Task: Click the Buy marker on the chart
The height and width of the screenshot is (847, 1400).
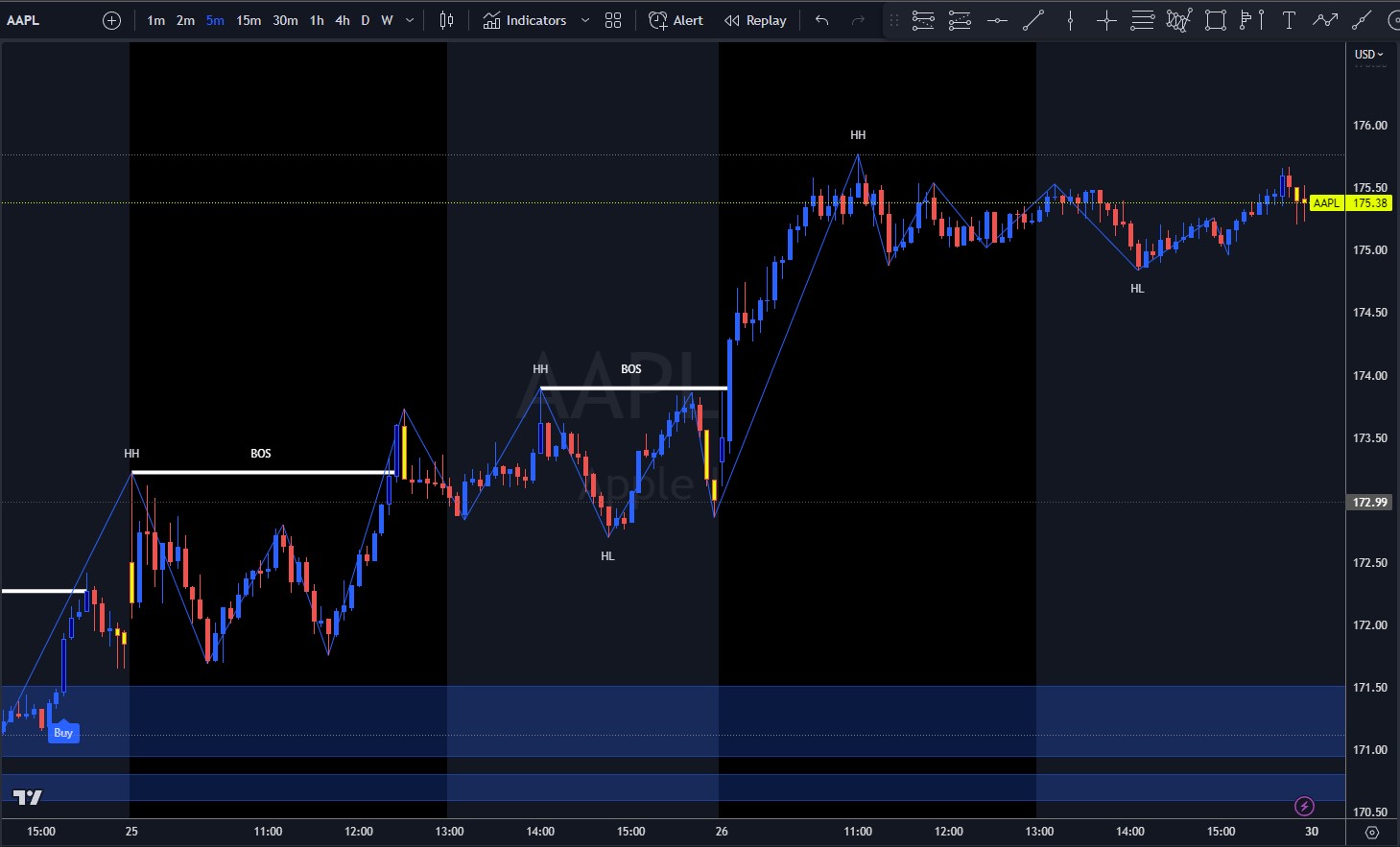Action: [x=63, y=733]
